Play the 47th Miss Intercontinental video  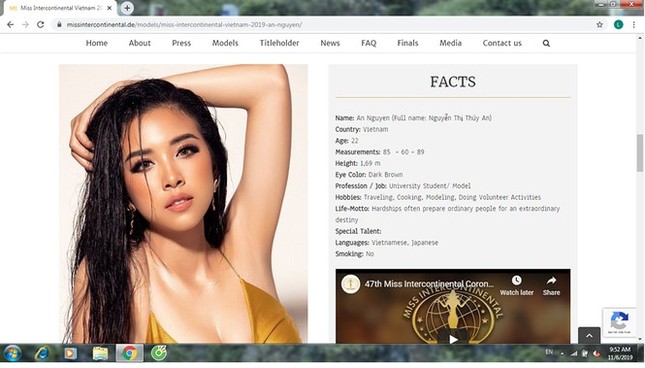[453, 339]
